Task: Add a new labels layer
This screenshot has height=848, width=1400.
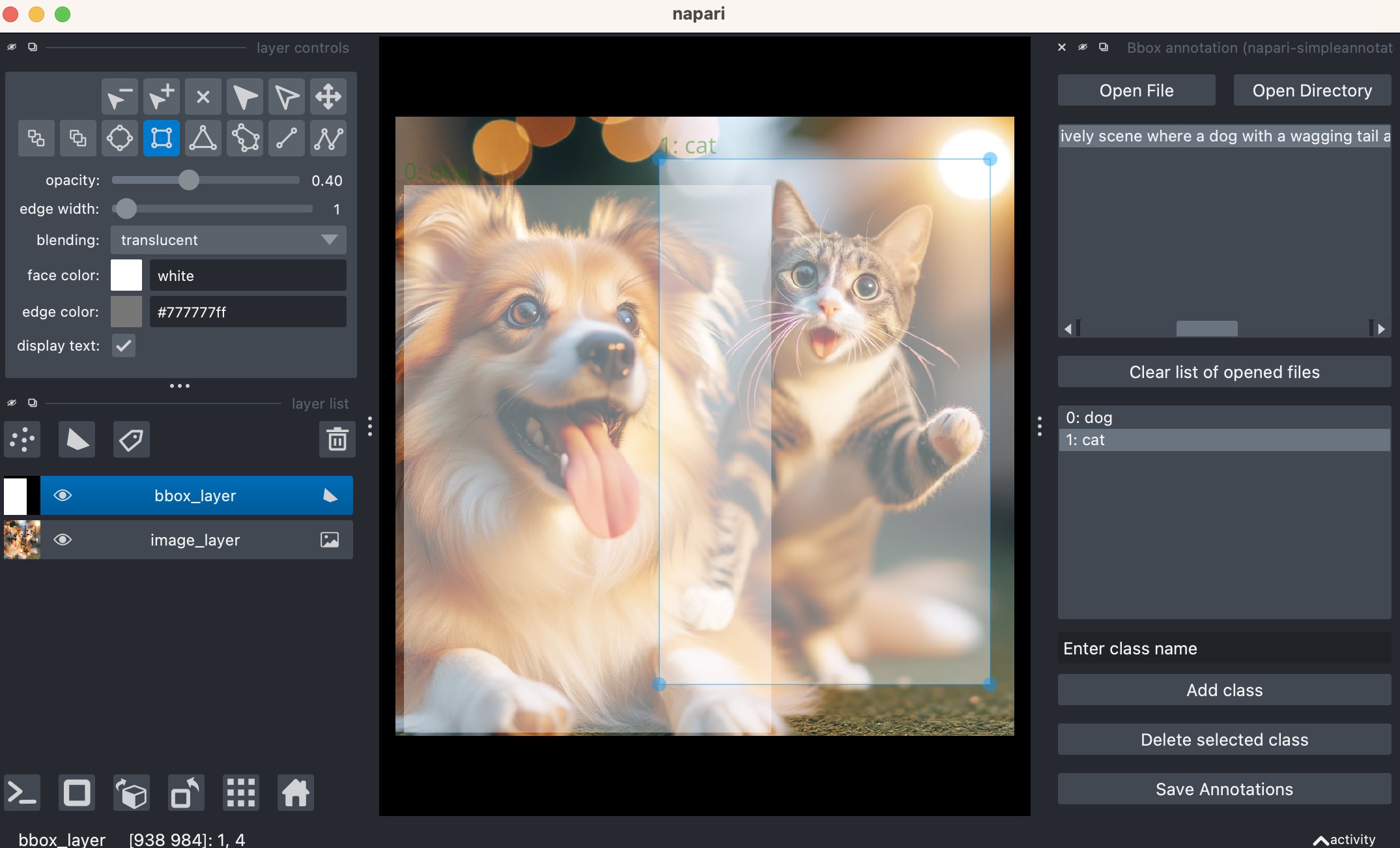Action: click(131, 440)
